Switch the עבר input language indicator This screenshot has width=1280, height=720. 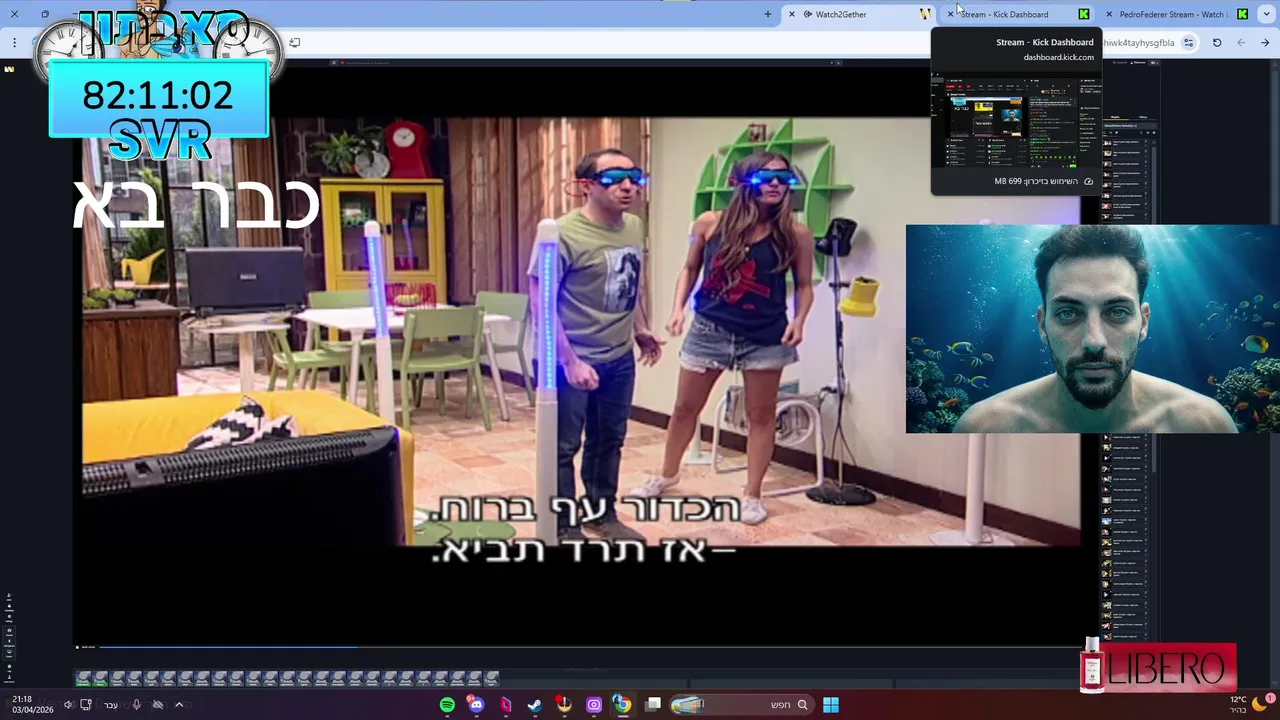[x=111, y=705]
